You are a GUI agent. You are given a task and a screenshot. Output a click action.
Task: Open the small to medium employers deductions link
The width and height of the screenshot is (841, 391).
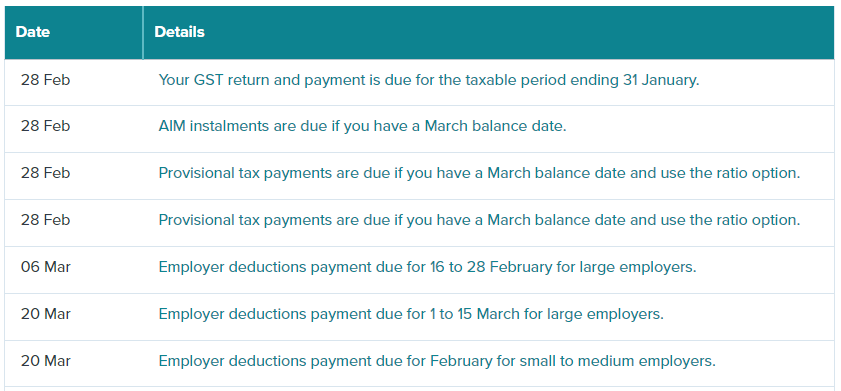coord(437,361)
